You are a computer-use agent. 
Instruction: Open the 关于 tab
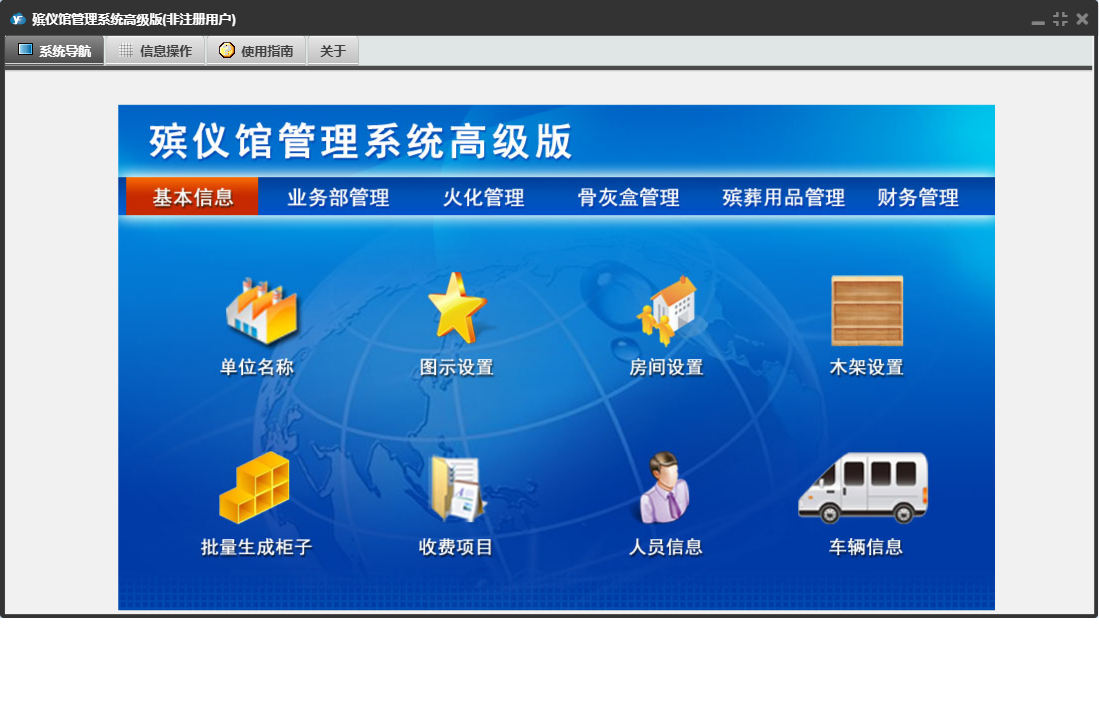coord(333,50)
